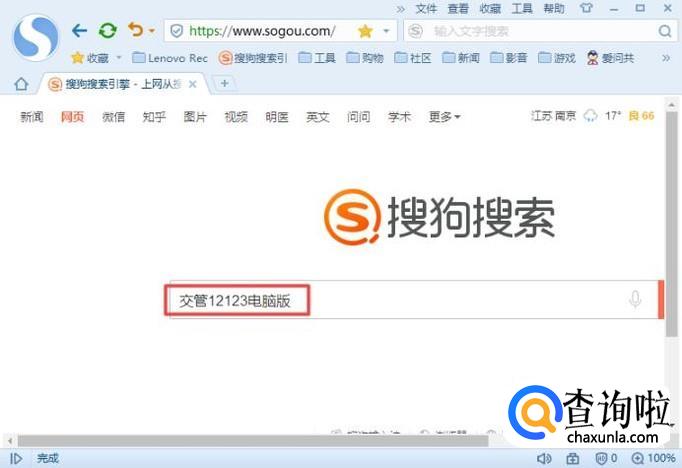Open the 视频 search category
682x468 pixels.
coord(236,117)
